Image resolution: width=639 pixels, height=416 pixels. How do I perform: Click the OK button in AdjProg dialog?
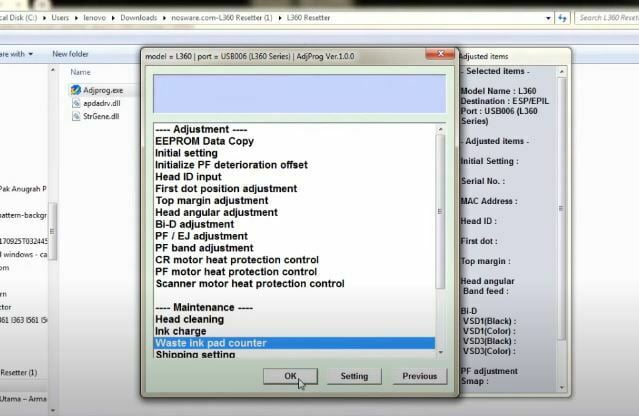coord(290,376)
